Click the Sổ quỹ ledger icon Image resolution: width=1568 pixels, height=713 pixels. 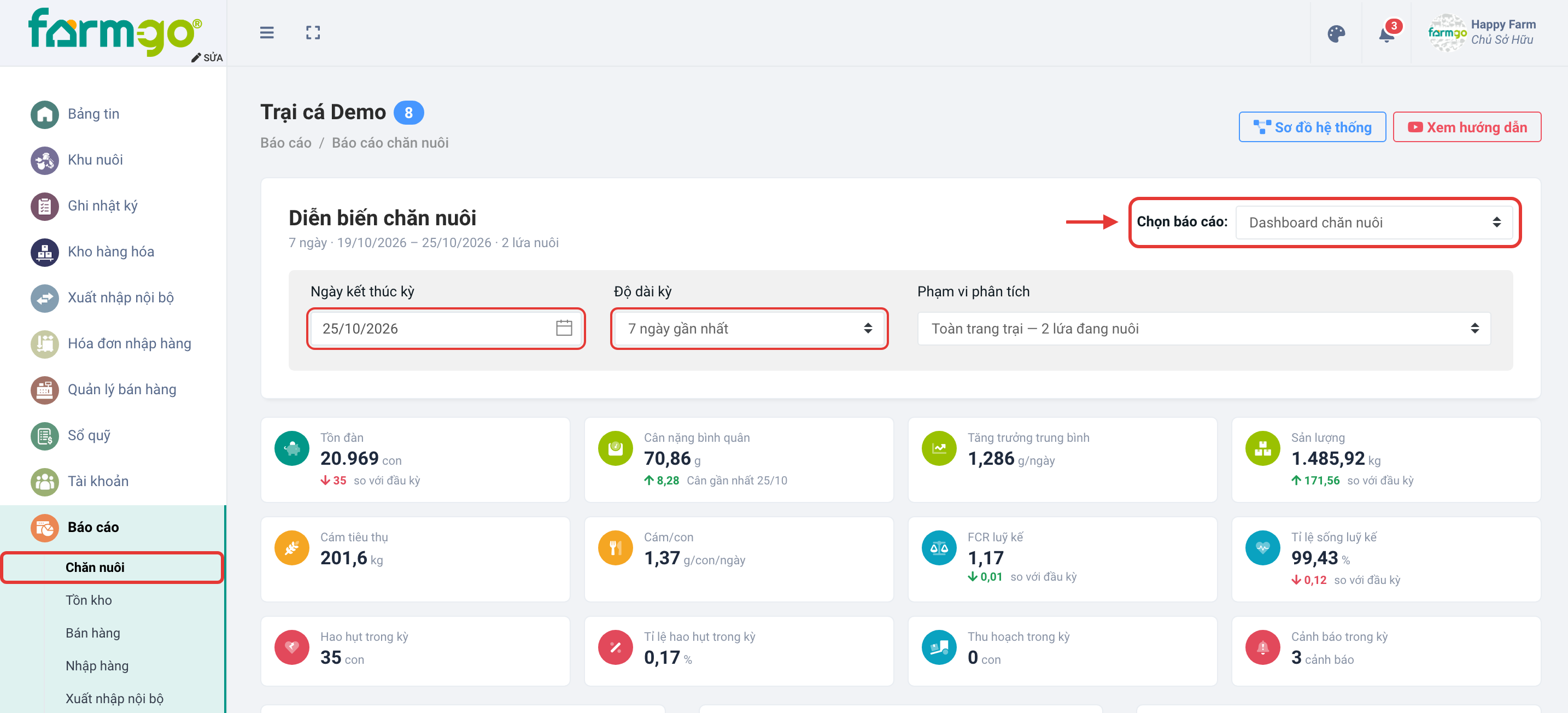click(44, 436)
